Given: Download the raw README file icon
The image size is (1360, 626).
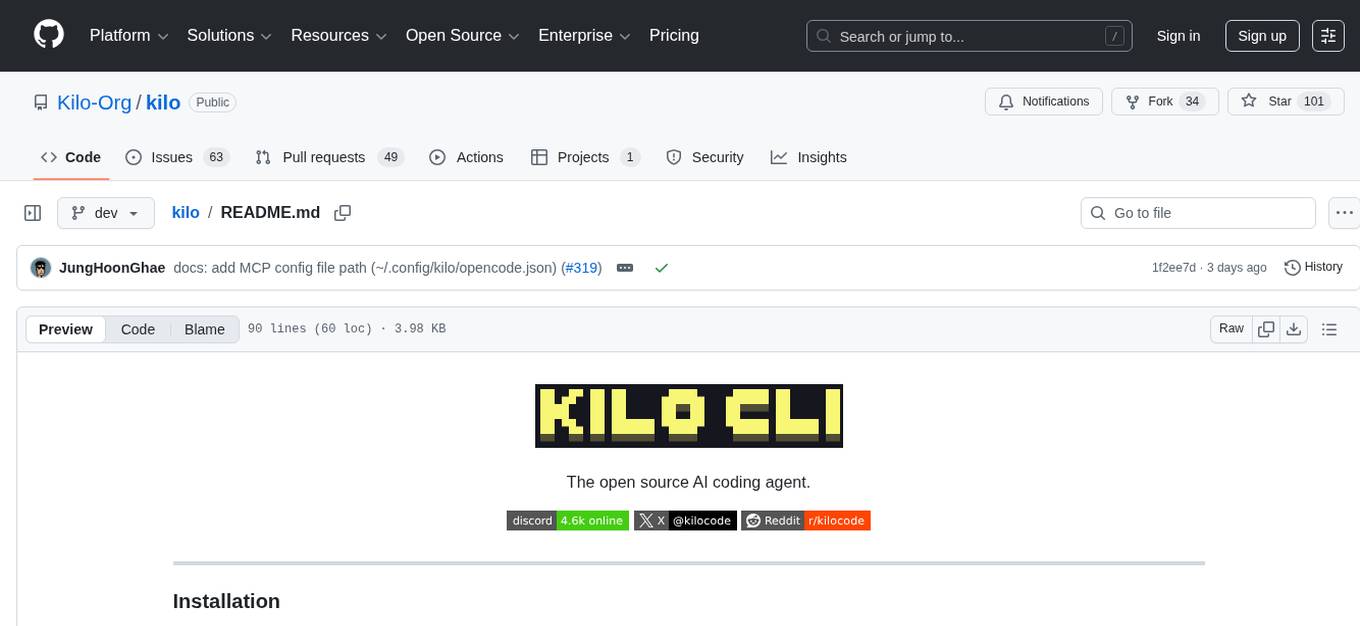Looking at the screenshot, I should (x=1294, y=328).
